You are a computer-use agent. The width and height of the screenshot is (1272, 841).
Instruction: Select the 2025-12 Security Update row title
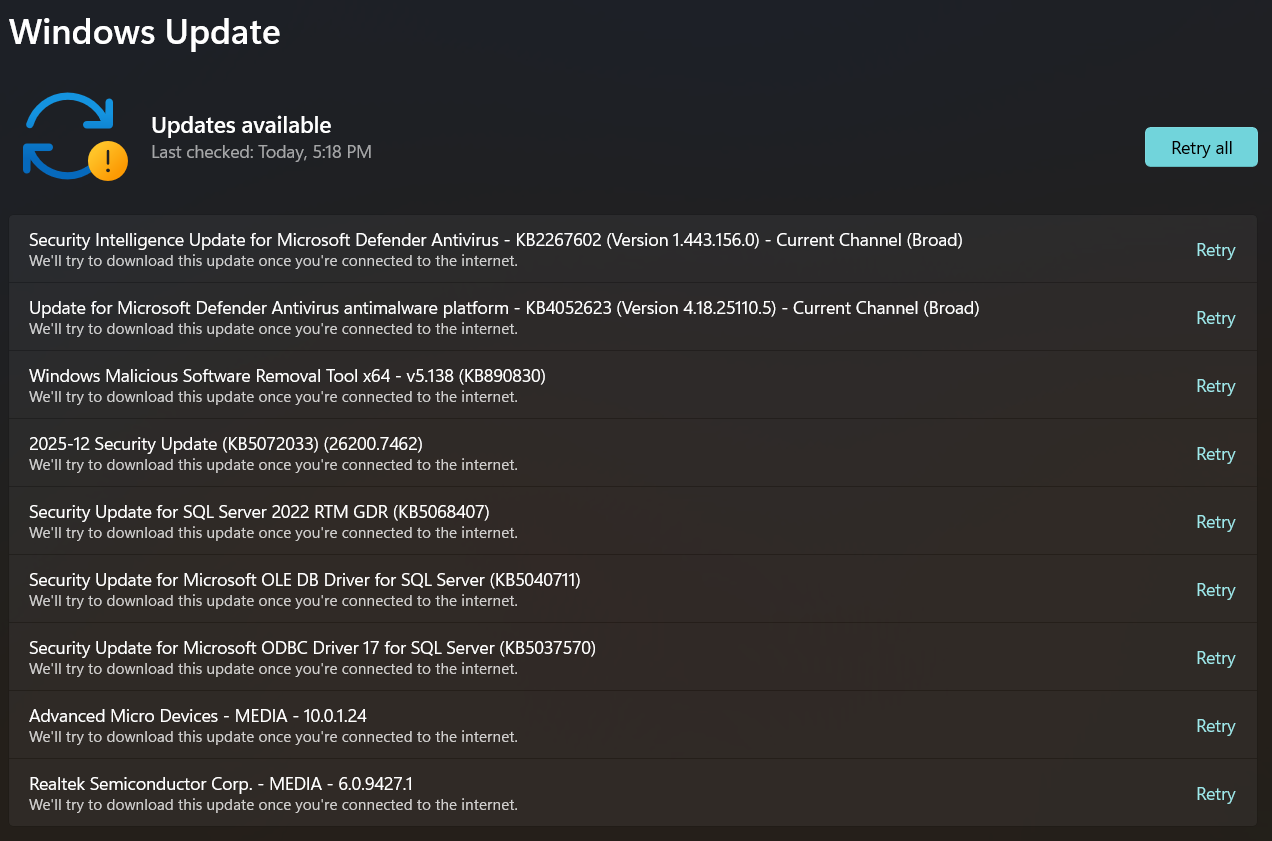pos(226,444)
